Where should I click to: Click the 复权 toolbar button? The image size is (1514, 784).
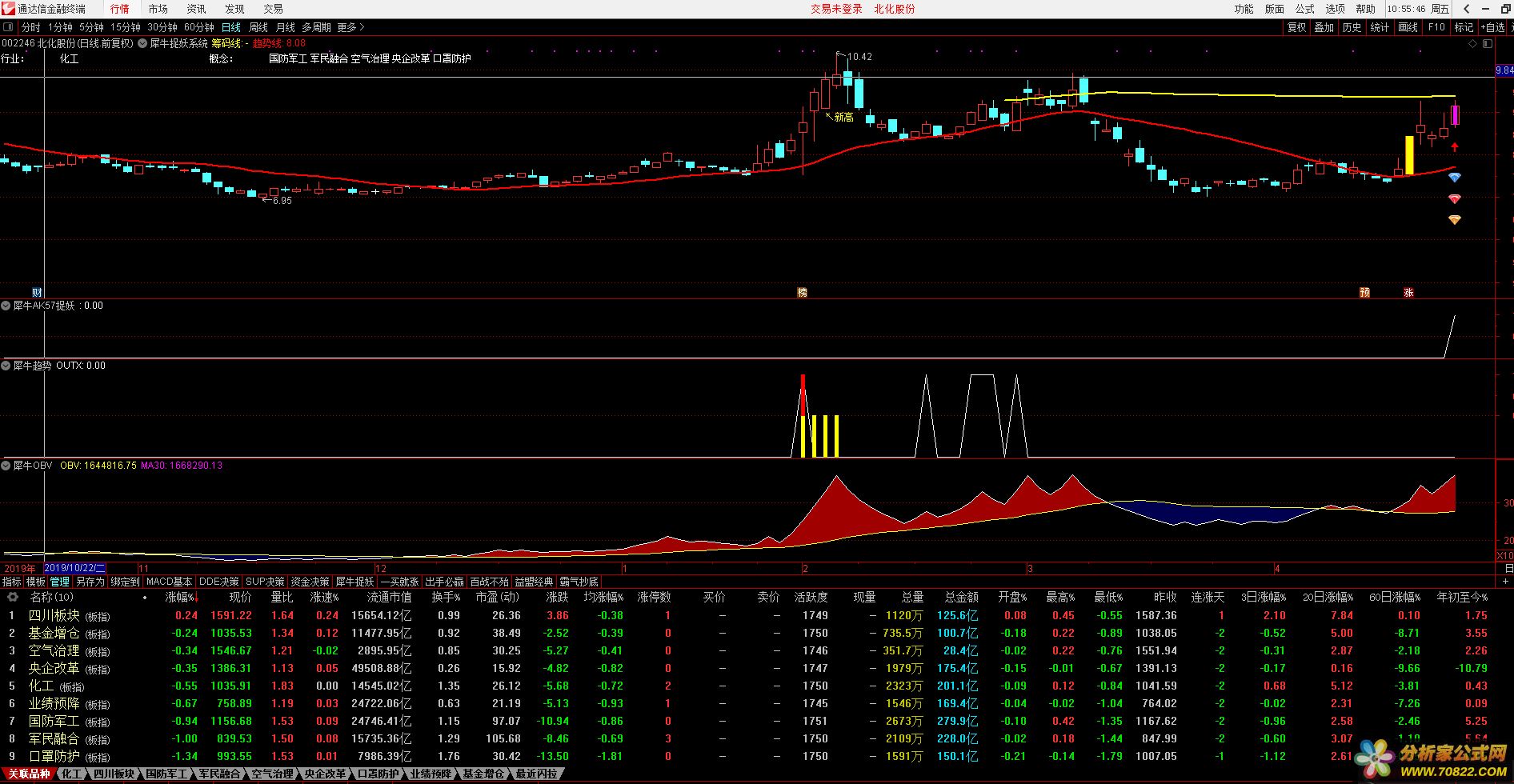pyautogui.click(x=1296, y=27)
